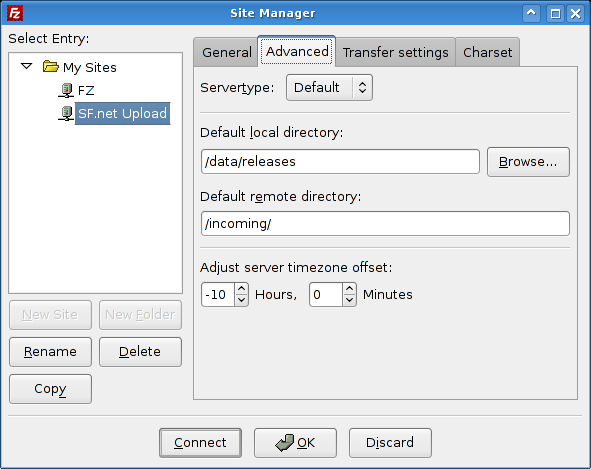Select the My Sites folder icon

[x=51, y=67]
